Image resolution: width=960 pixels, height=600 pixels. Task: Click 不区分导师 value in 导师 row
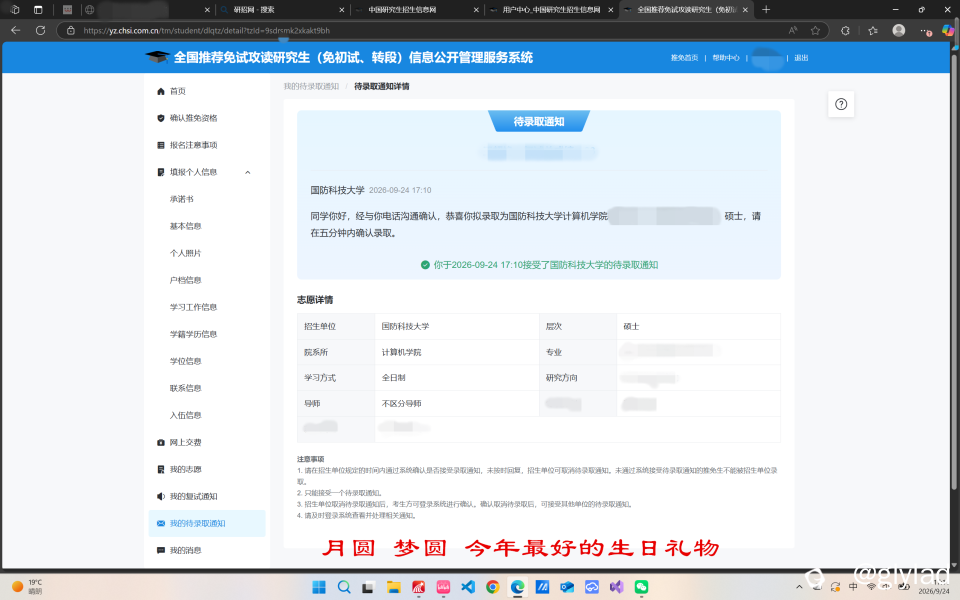tap(402, 403)
